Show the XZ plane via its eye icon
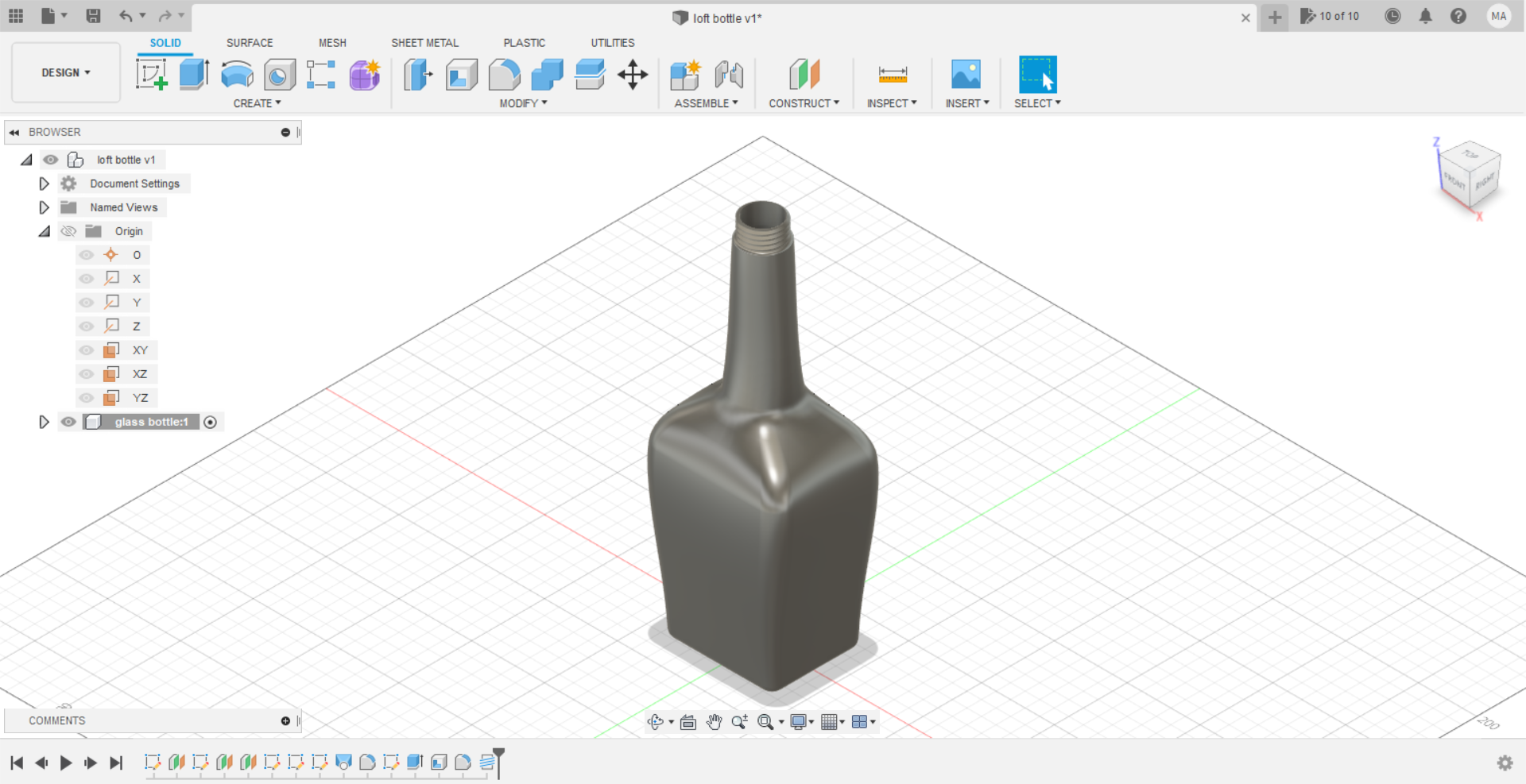 (x=87, y=374)
